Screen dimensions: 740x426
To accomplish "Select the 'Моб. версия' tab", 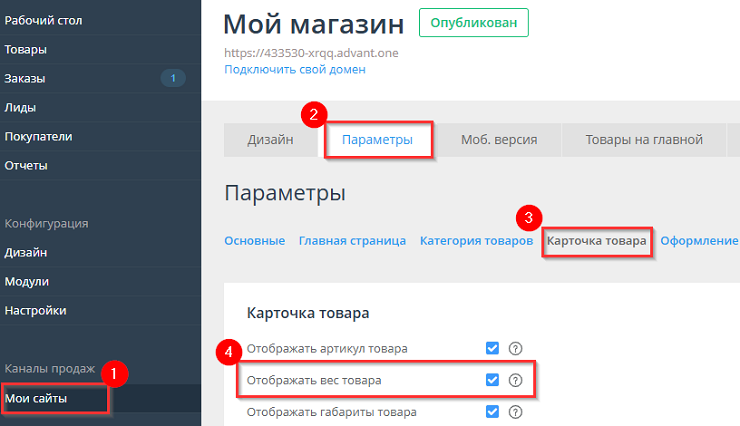I will (498, 140).
